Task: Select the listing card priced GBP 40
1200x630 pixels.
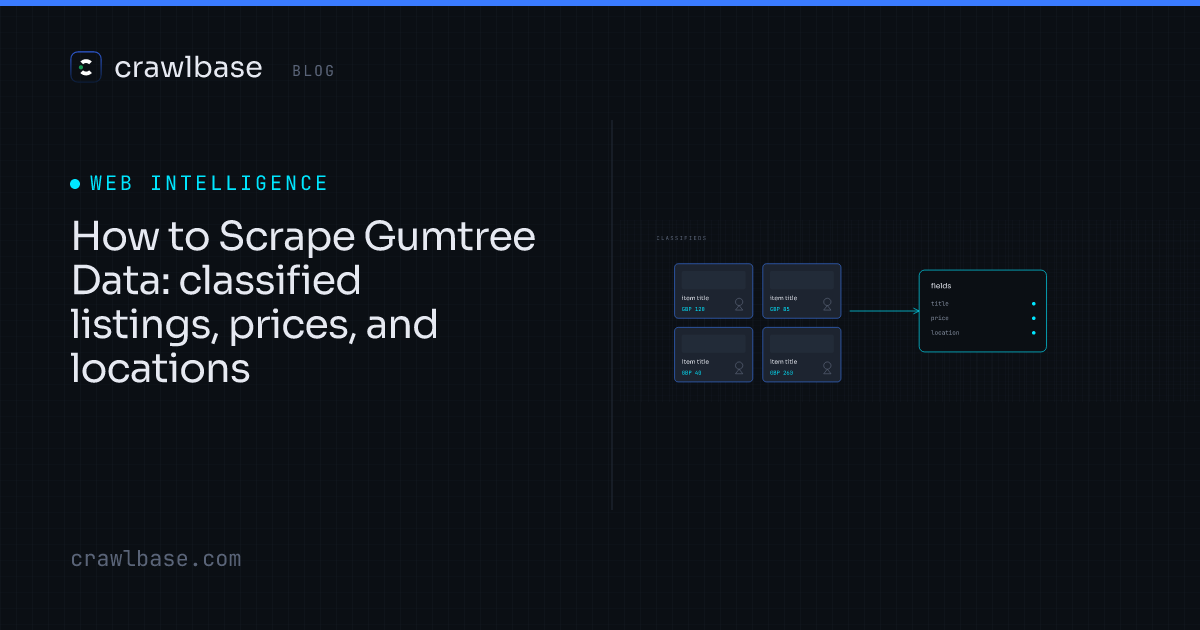Action: (713, 354)
